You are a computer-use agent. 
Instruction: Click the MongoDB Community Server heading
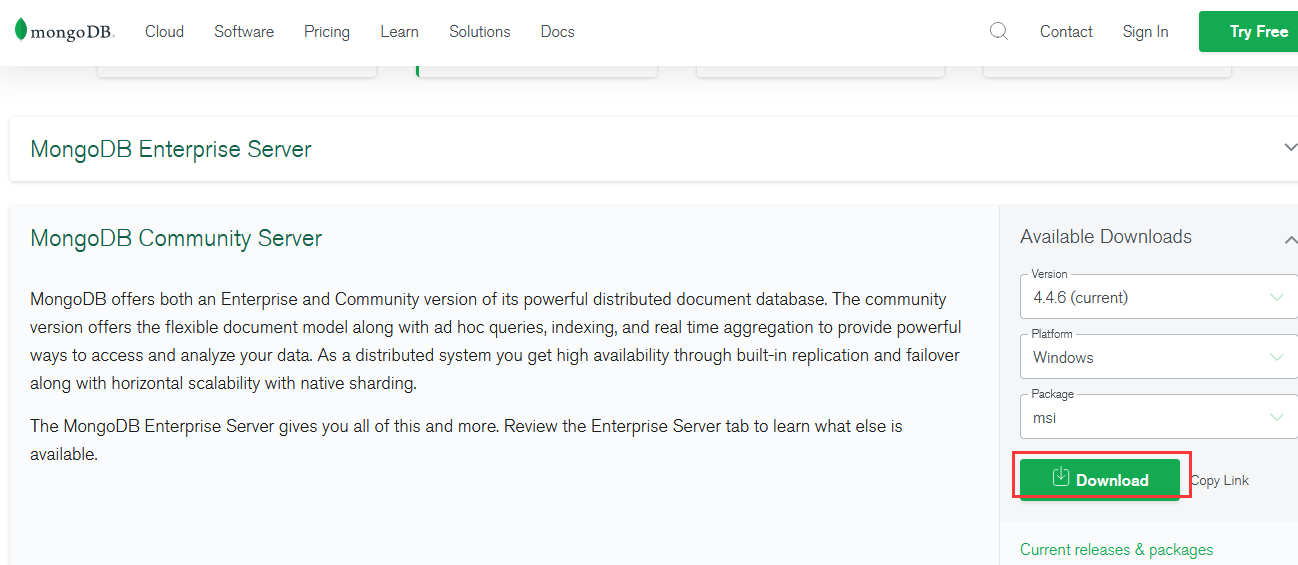pyautogui.click(x=176, y=238)
